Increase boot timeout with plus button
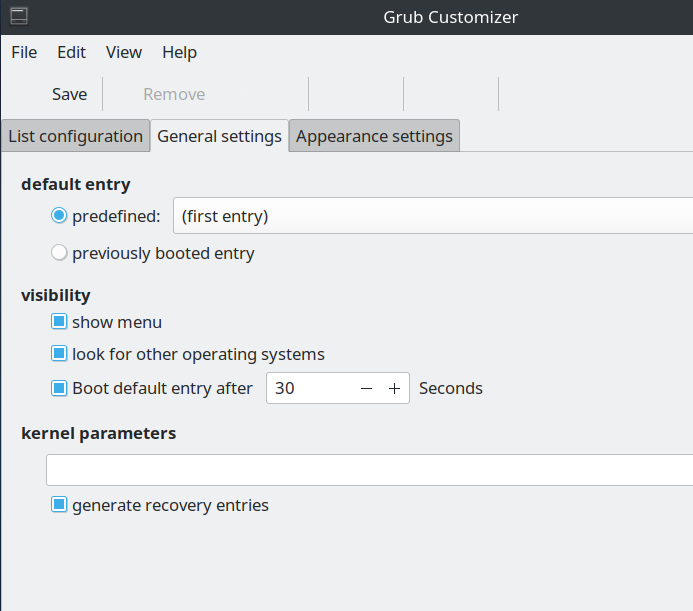This screenshot has width=693, height=611. [x=394, y=388]
